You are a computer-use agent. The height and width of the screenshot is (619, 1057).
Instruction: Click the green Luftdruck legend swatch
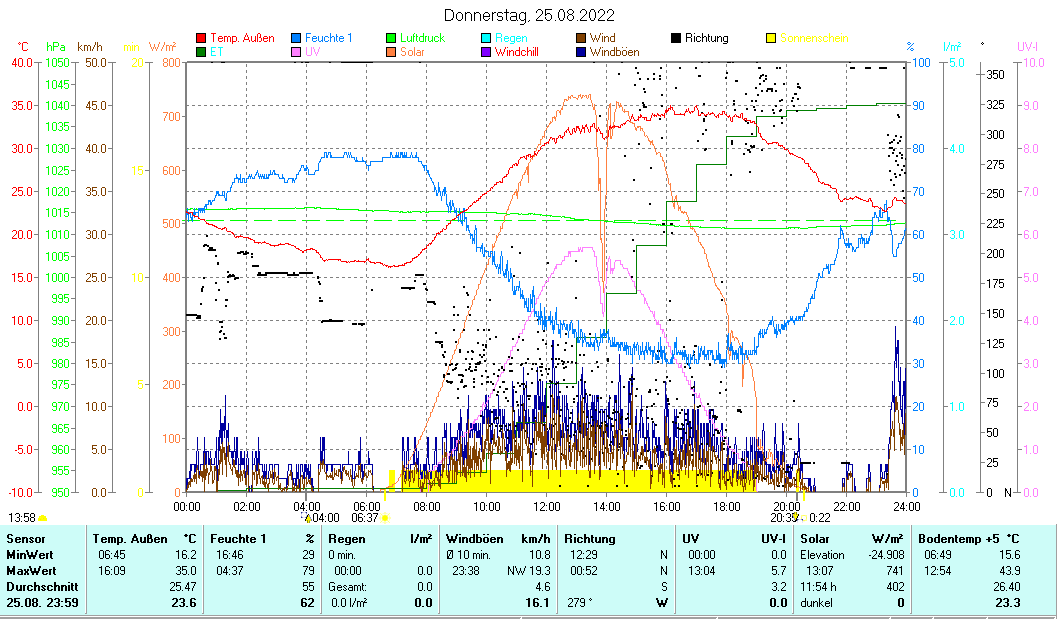point(391,38)
